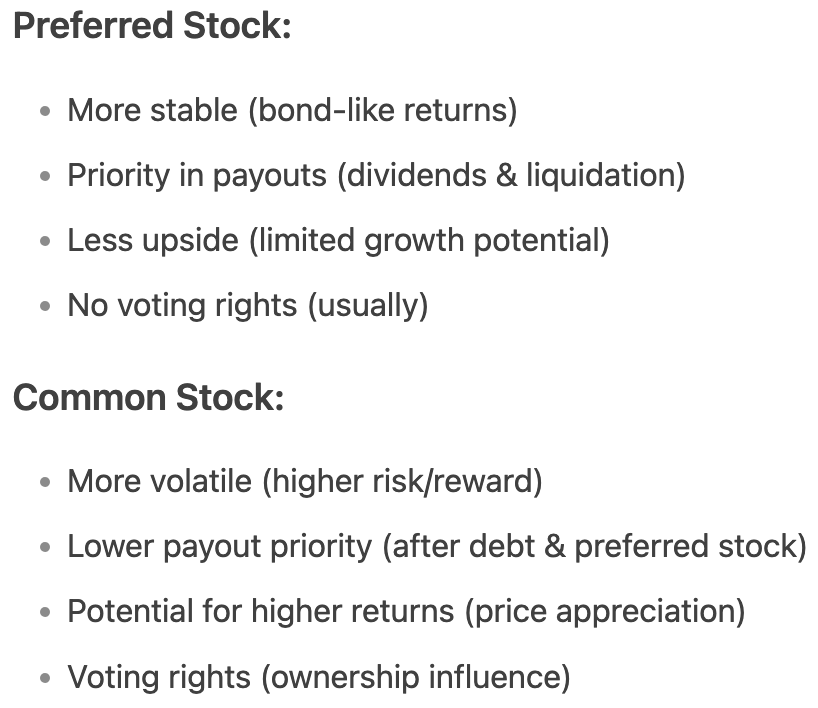Click the bullet before Less upside
The image size is (818, 708).
click(x=45, y=242)
